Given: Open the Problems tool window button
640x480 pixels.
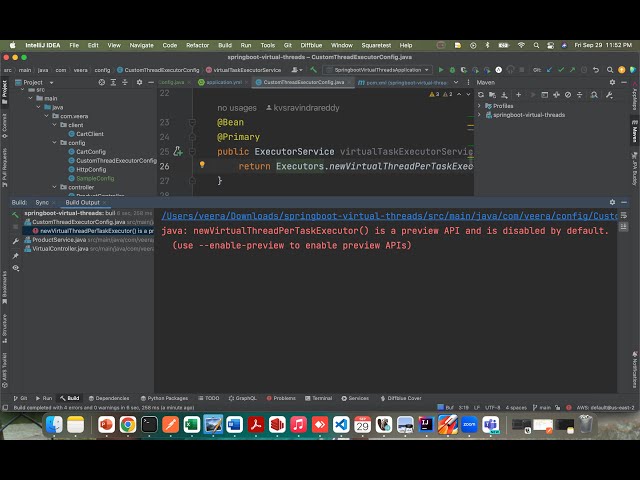Looking at the screenshot, I should point(281,398).
